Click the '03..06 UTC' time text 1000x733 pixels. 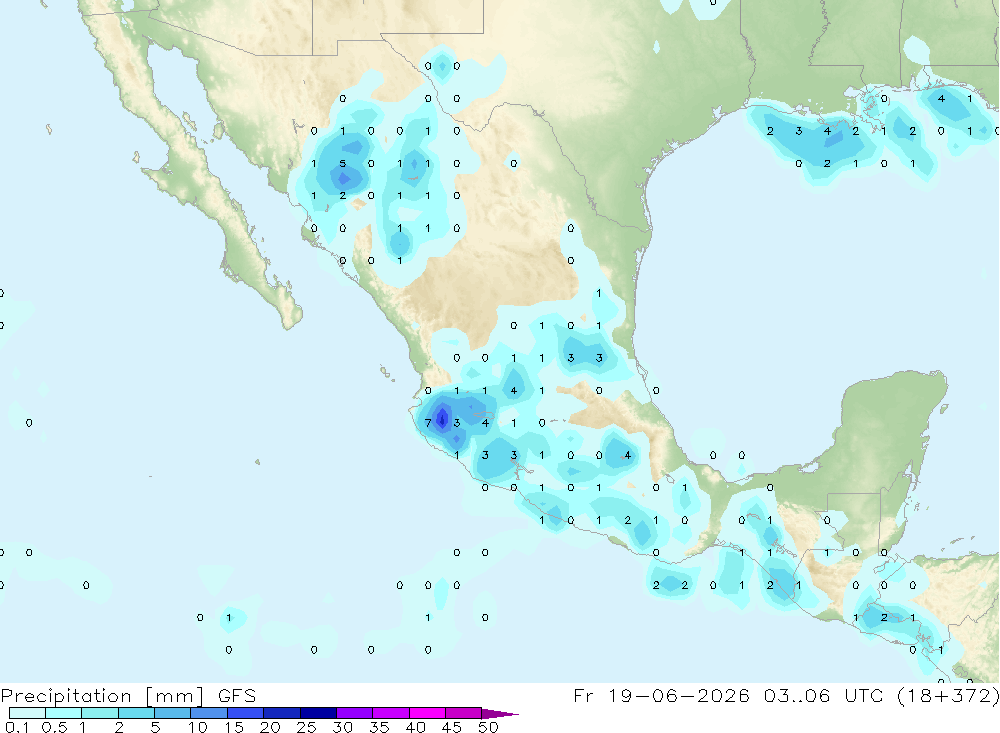click(824, 695)
